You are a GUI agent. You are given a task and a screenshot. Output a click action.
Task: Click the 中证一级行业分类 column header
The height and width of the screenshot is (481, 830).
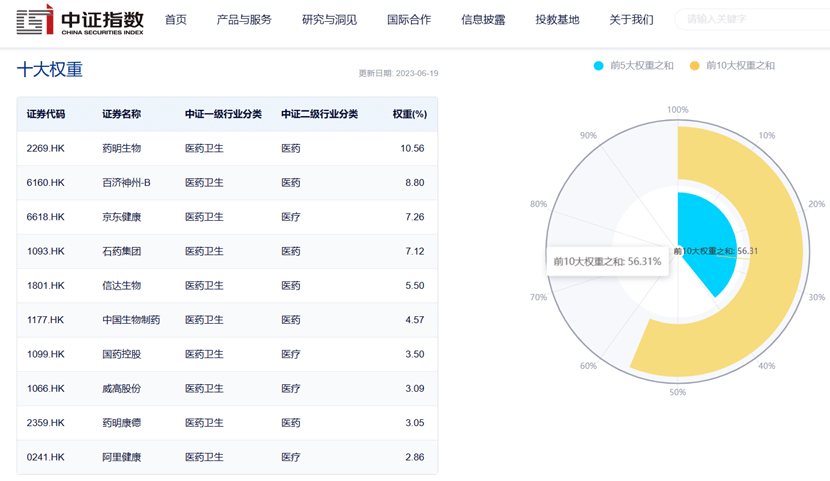223,114
